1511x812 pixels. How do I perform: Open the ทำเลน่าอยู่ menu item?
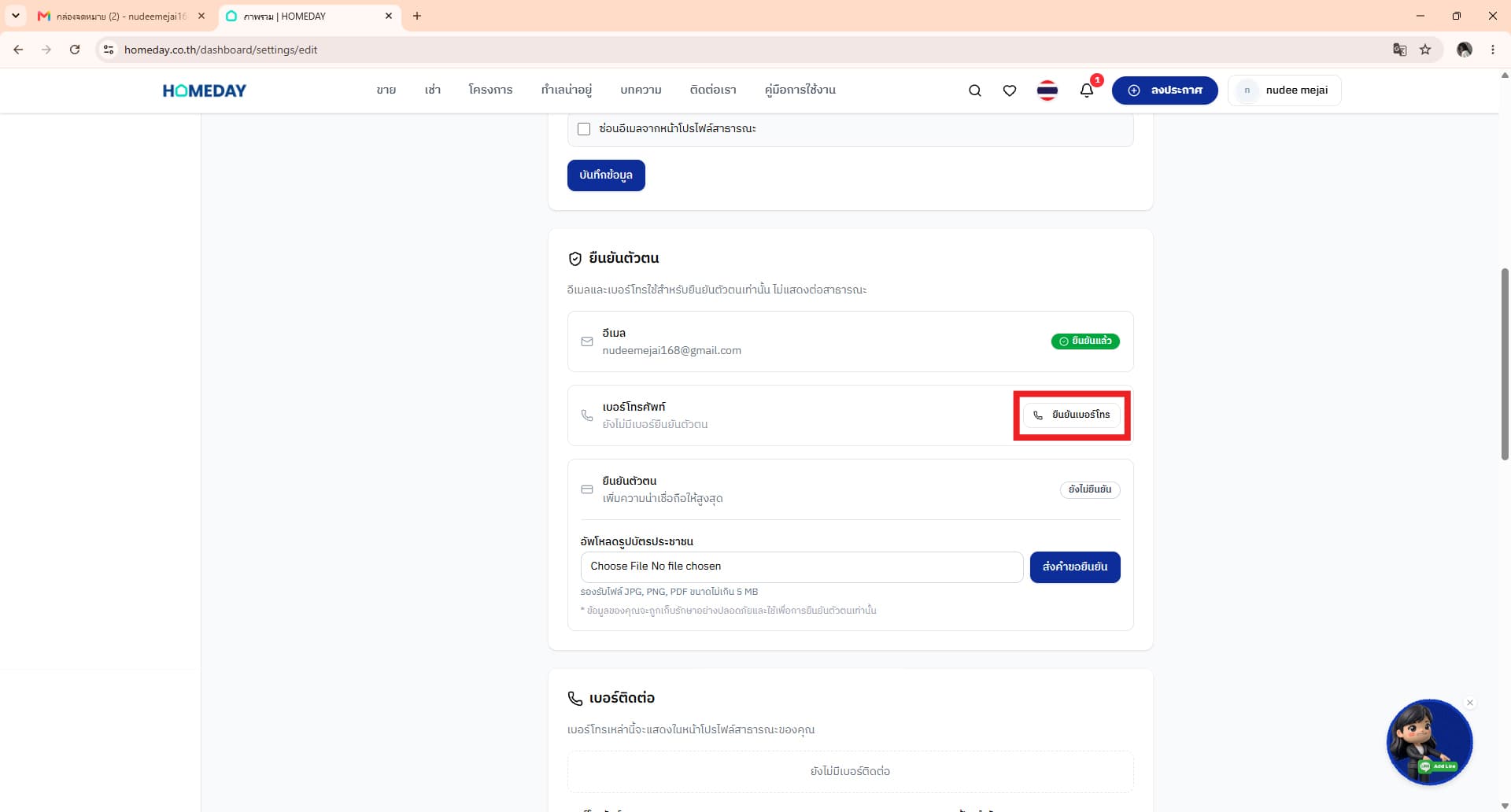[567, 90]
